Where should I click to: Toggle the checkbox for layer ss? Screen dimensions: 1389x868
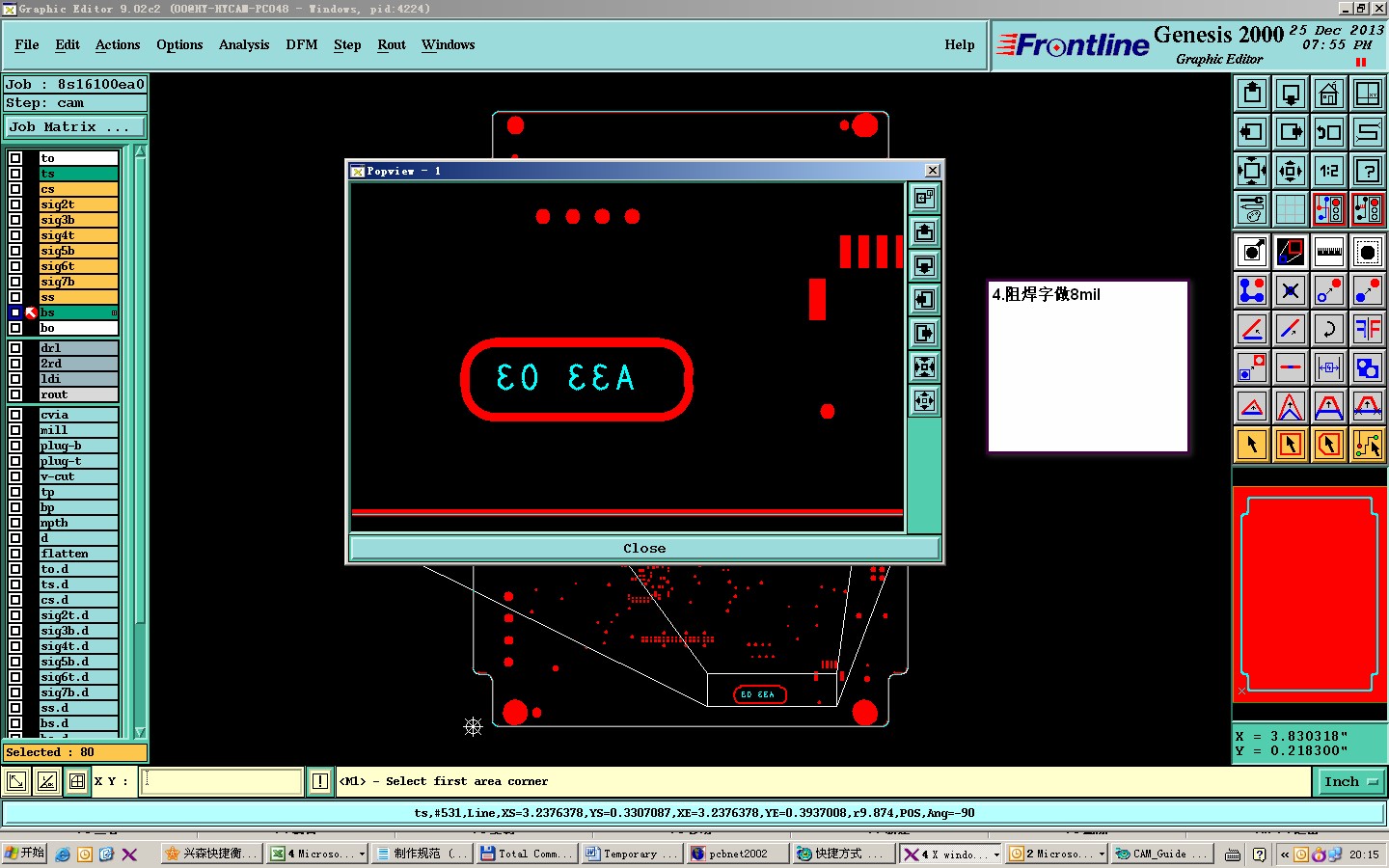point(15,297)
